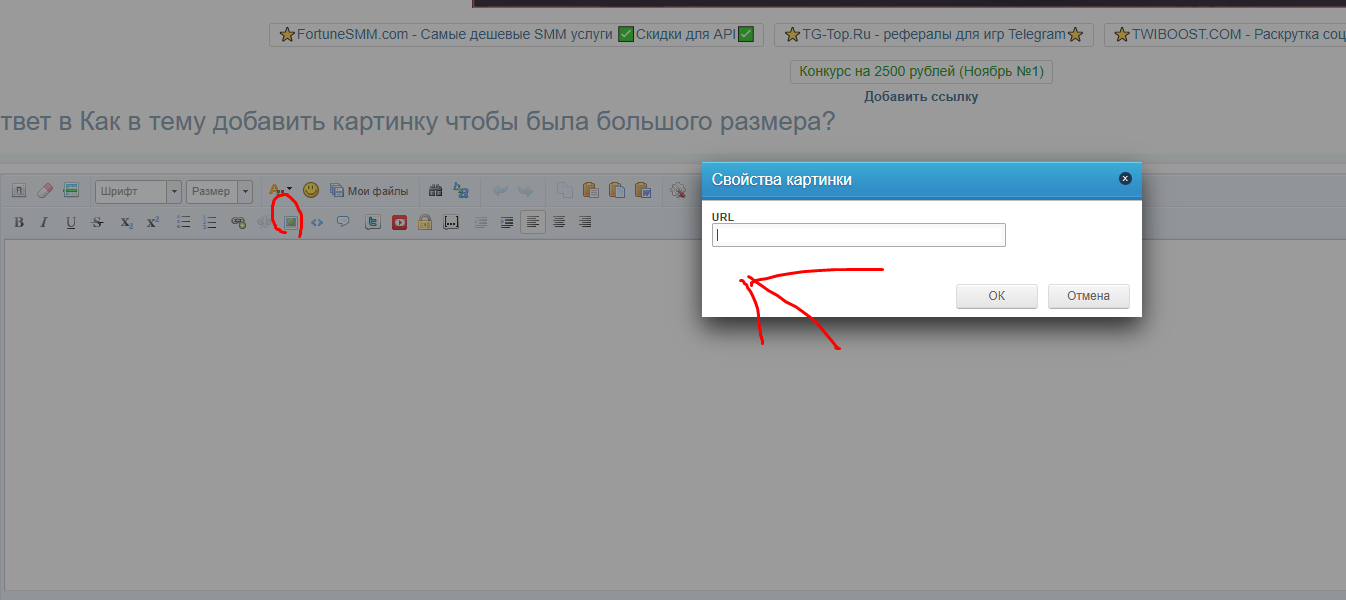
Task: Open the find binoculars tool
Action: tap(436, 190)
